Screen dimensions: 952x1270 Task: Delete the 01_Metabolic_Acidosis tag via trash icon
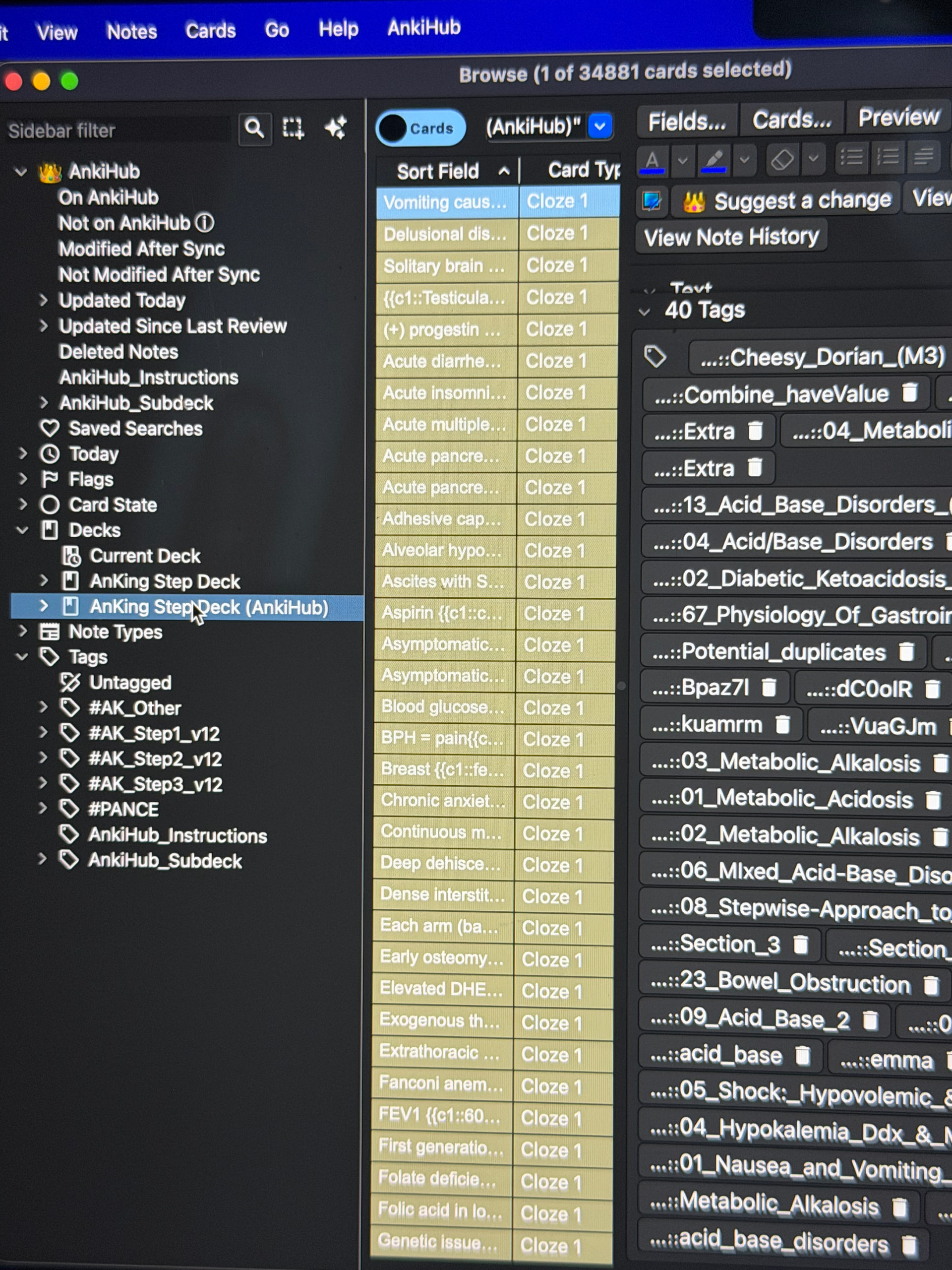(934, 800)
